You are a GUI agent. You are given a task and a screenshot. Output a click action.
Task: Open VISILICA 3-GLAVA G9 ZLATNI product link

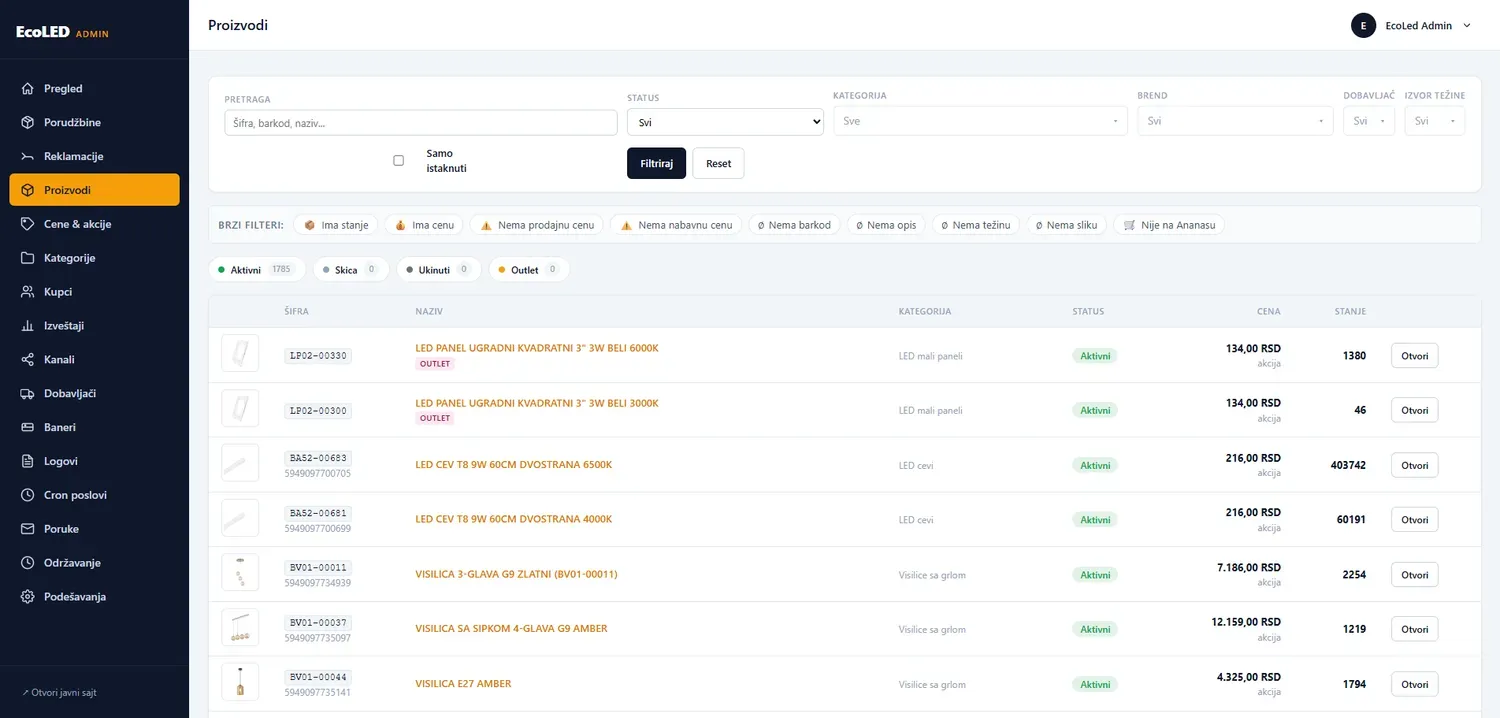click(x=516, y=574)
